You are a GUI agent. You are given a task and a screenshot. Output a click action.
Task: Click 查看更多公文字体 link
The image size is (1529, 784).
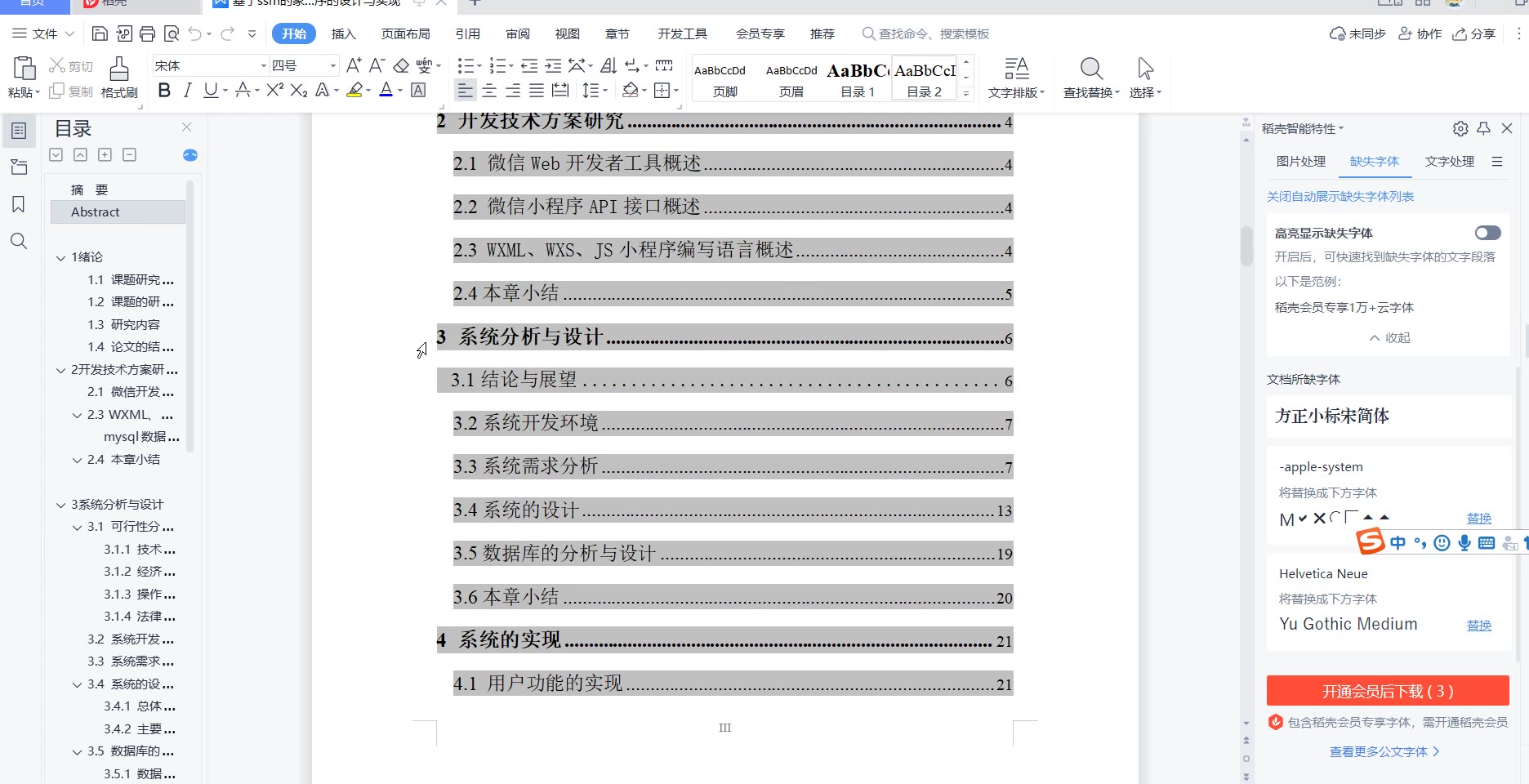click(x=1384, y=751)
